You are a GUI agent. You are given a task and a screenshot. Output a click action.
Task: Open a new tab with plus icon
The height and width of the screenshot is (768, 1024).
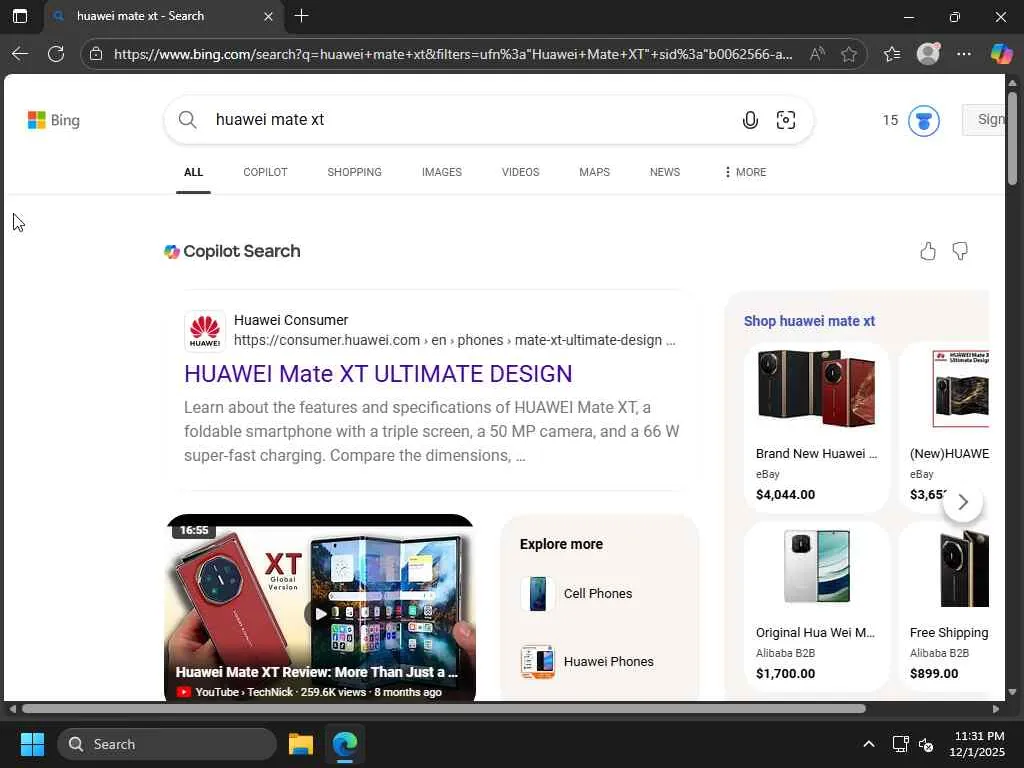click(302, 16)
